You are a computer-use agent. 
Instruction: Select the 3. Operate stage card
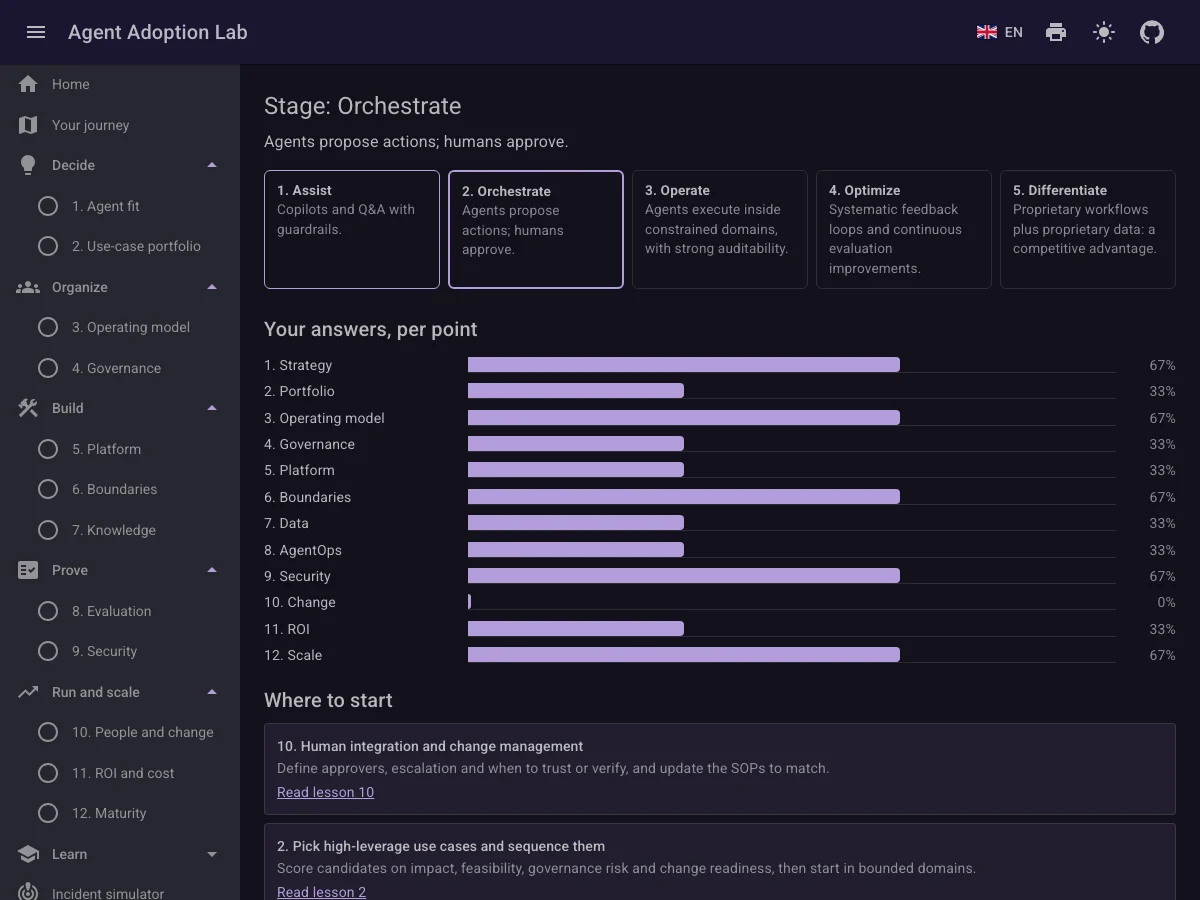tap(720, 229)
